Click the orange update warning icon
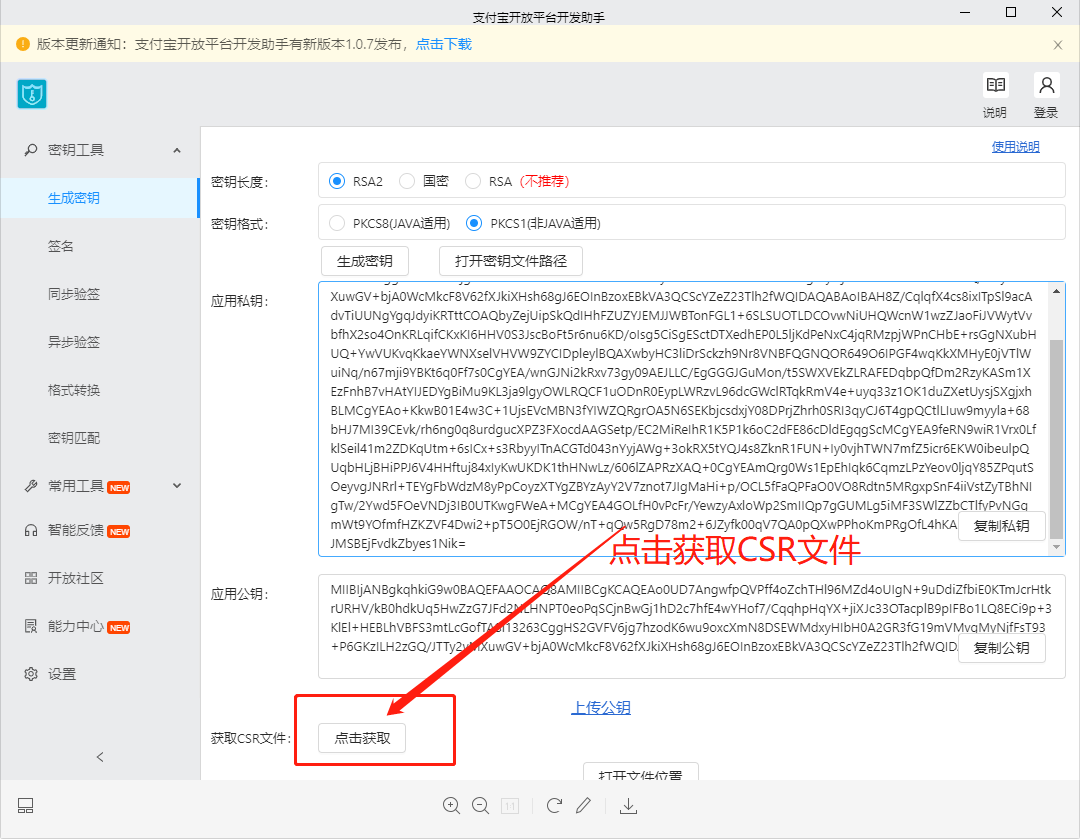Viewport: 1080px width, 839px height. tap(23, 44)
